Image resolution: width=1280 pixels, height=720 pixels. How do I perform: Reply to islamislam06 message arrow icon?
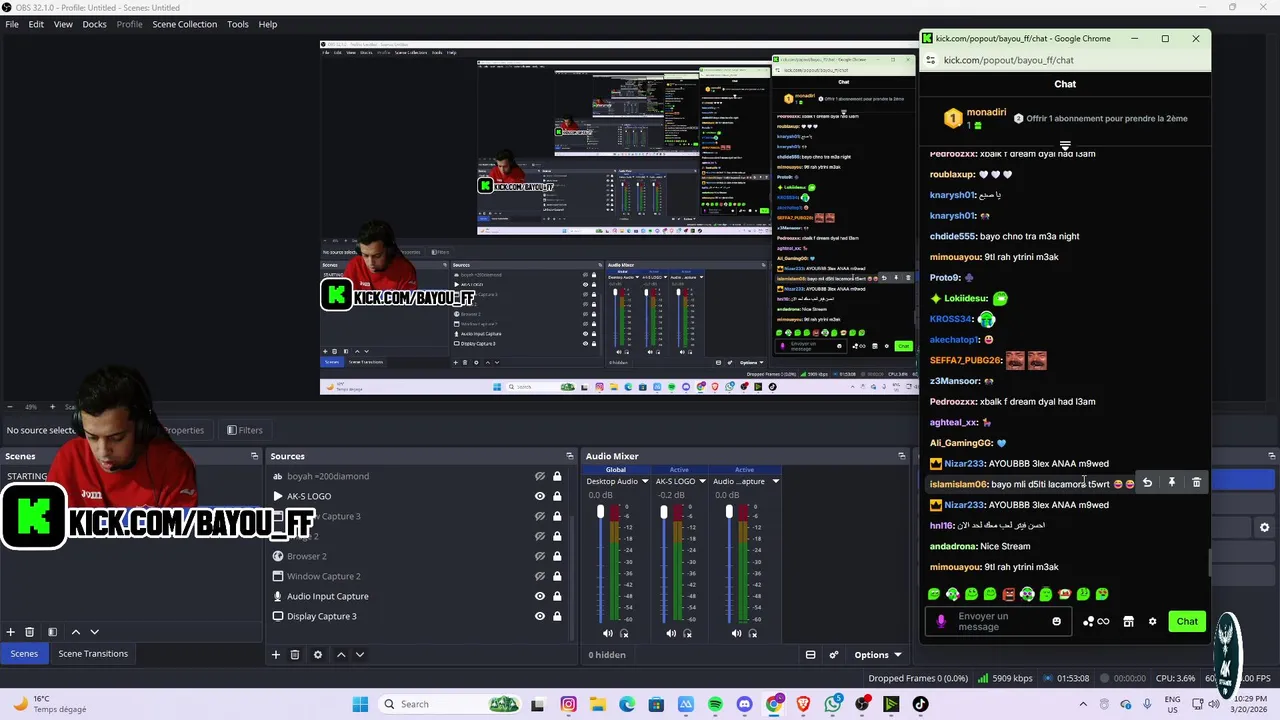(x=1148, y=483)
